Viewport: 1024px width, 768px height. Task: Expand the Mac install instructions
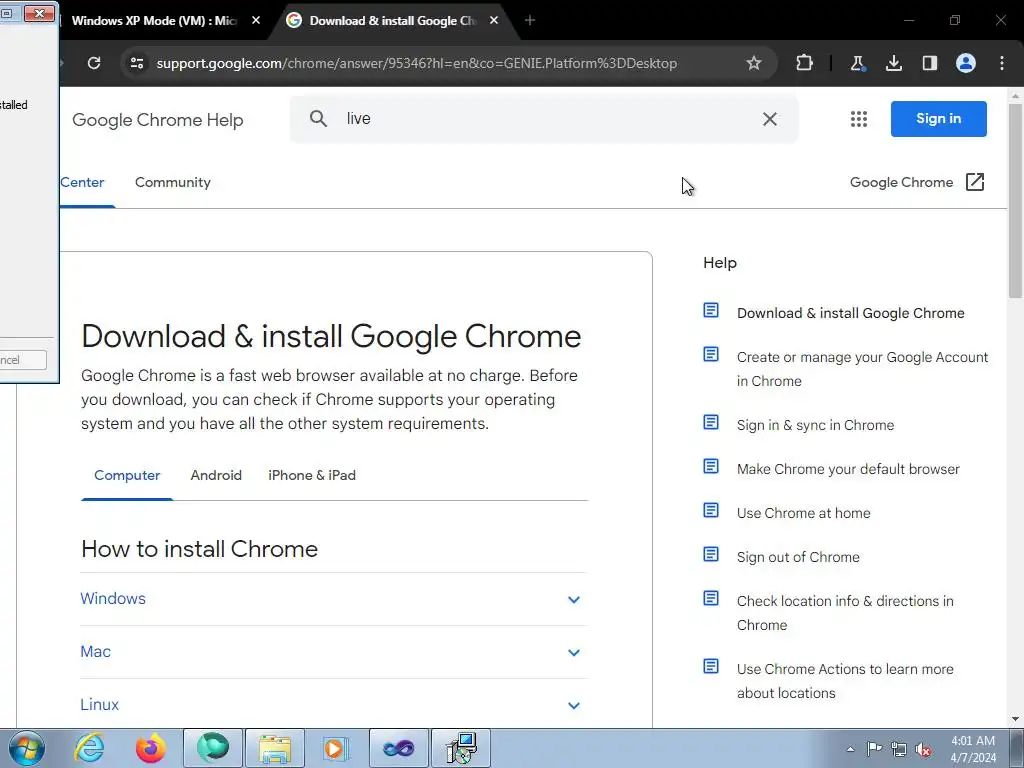(333, 652)
